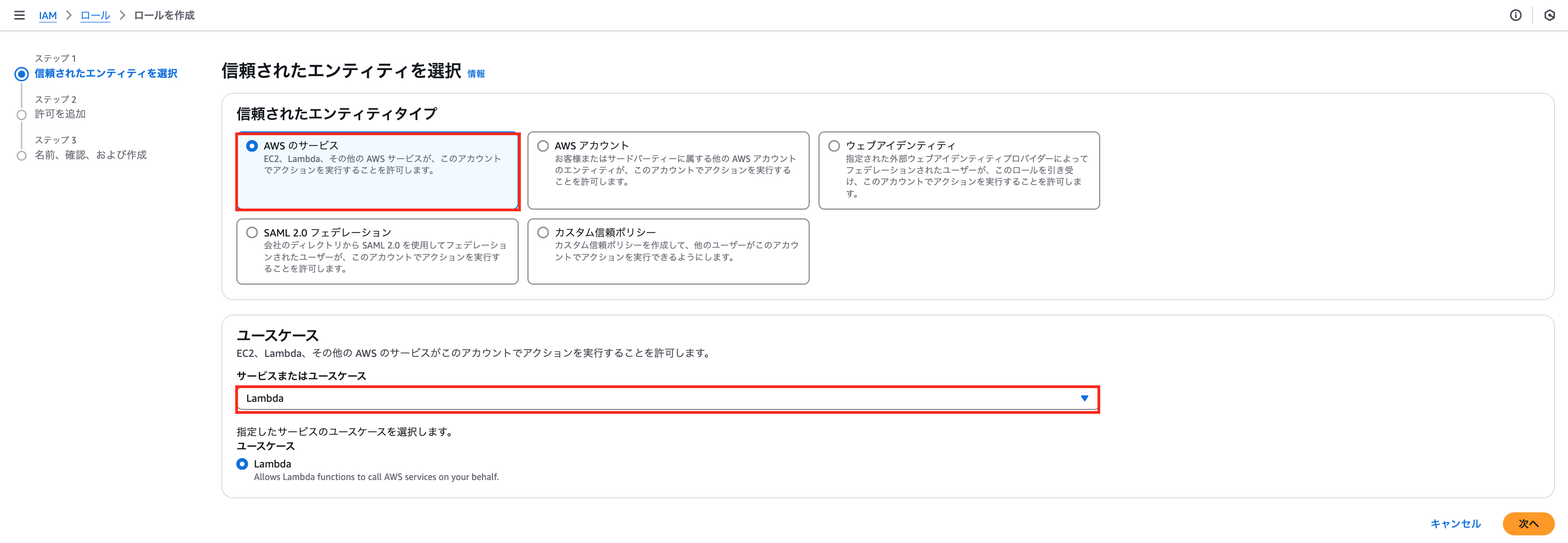Click the キャンセル button
Screen dimensions: 1568x543
[1455, 523]
